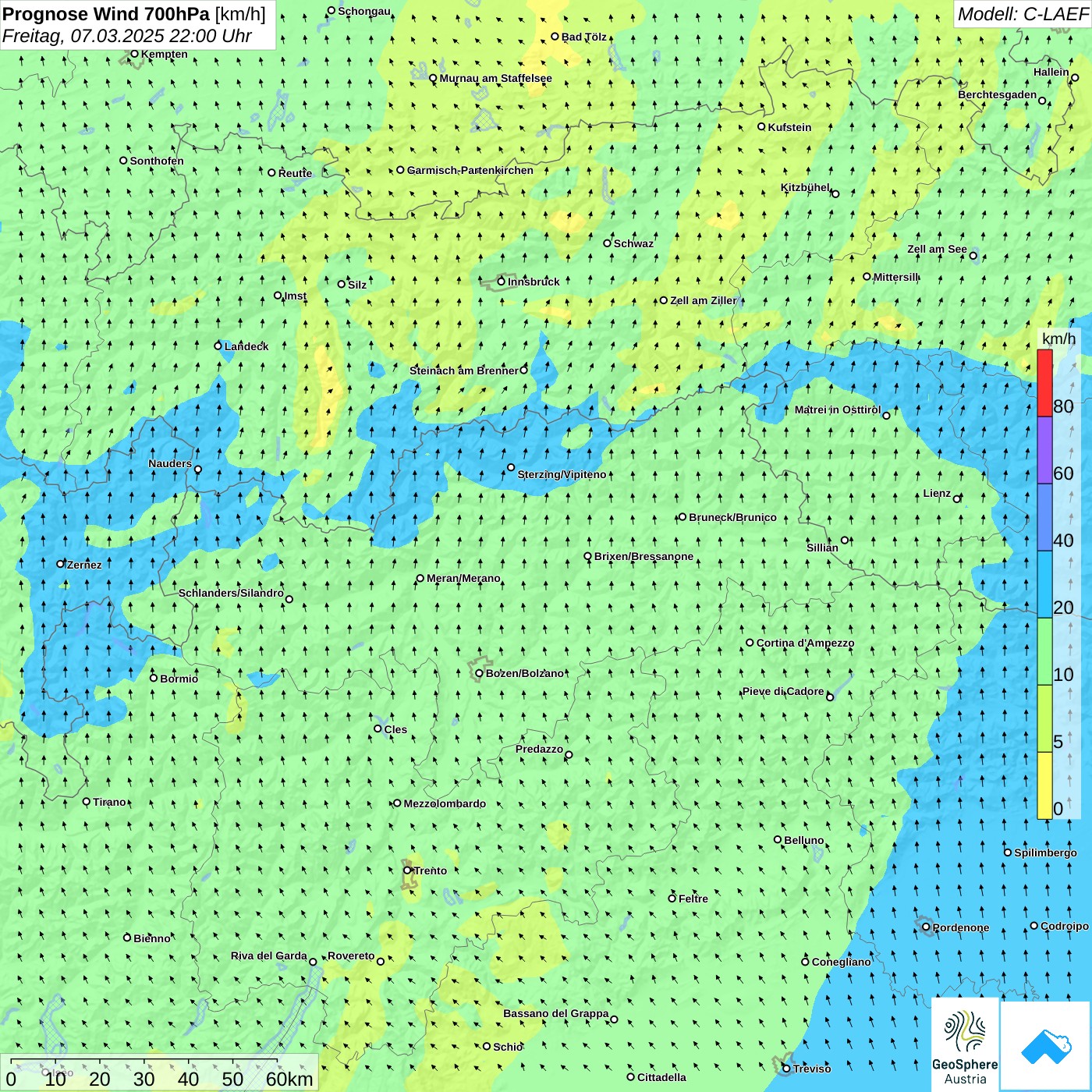
Task: Click the red 80 km/h legend color
Action: pos(1044,383)
